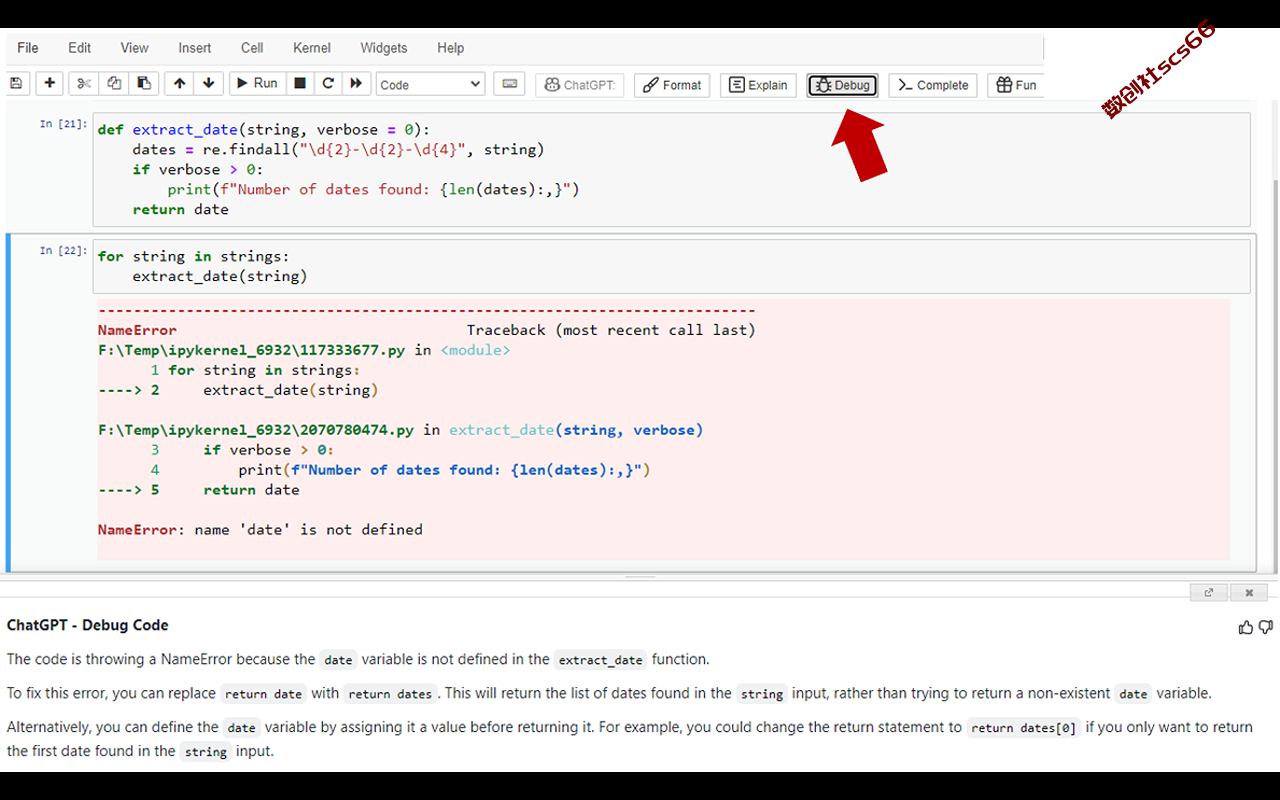Restart the kernel with circular arrow icon
The width and height of the screenshot is (1280, 800).
[x=327, y=84]
